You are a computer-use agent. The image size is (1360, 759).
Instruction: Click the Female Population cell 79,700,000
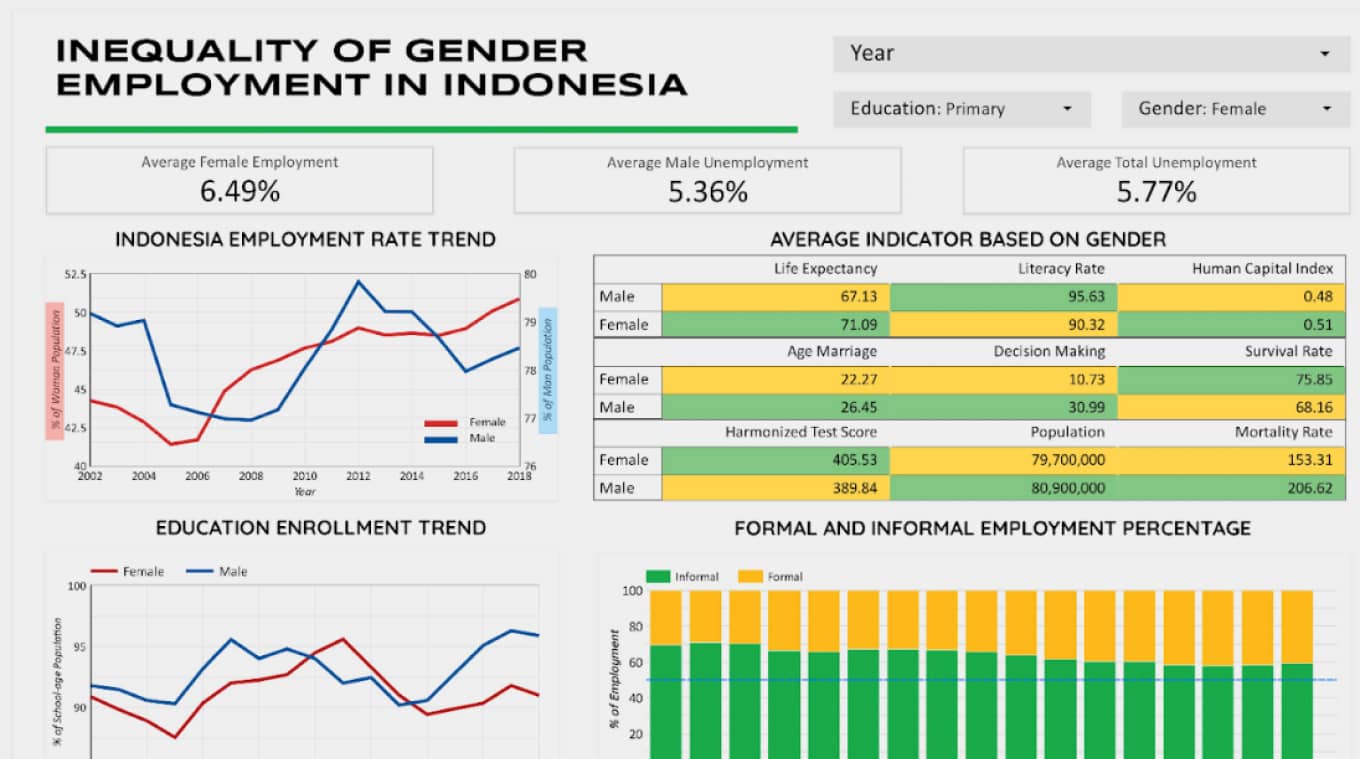click(x=1003, y=460)
